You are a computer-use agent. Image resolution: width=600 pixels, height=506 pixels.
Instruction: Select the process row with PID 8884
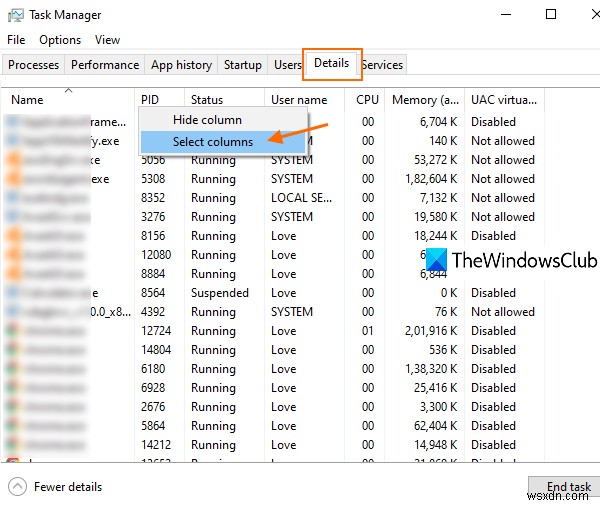[x=272, y=274]
